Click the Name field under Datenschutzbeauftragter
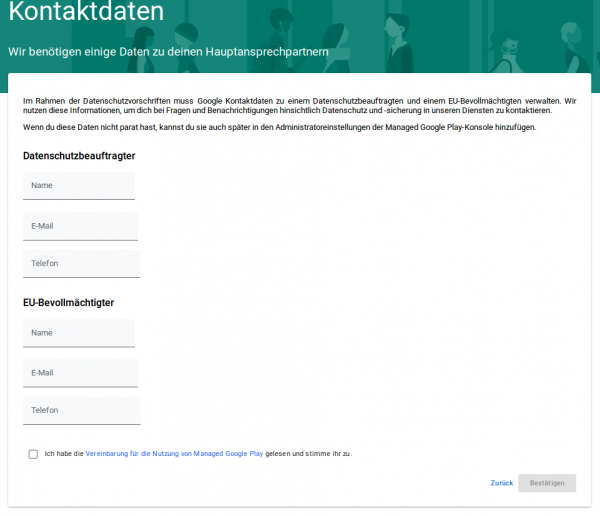The image size is (600, 516). pyautogui.click(x=78, y=186)
